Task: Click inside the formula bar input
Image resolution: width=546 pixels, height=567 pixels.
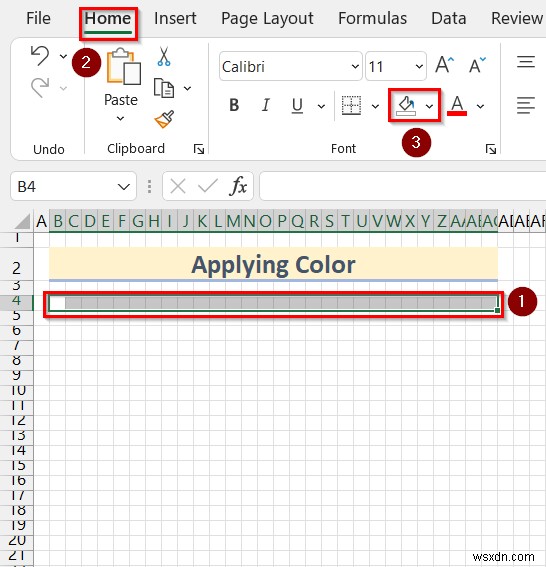Action: point(402,186)
